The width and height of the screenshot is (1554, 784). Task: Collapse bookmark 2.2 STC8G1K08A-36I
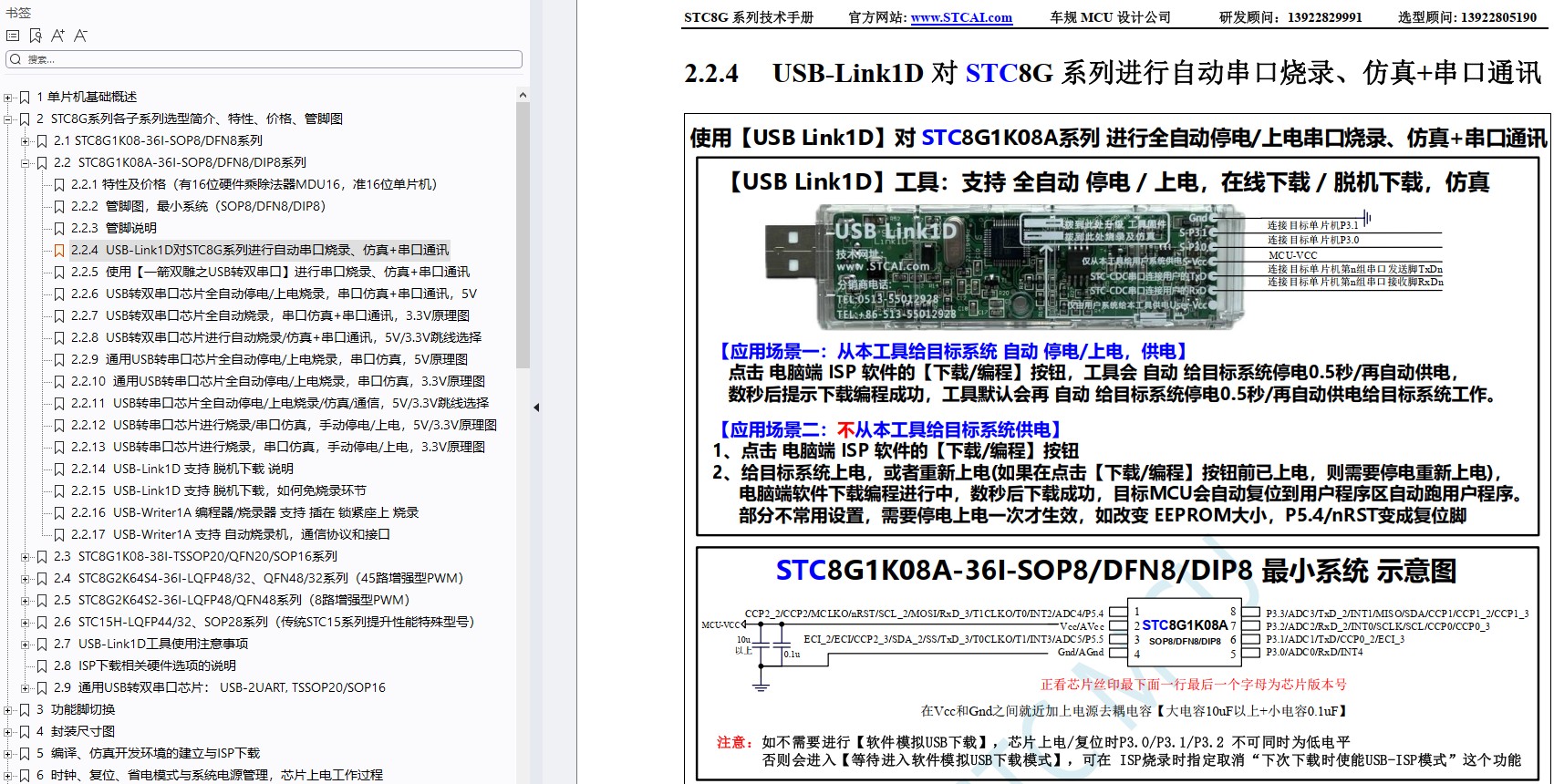pyautogui.click(x=26, y=162)
